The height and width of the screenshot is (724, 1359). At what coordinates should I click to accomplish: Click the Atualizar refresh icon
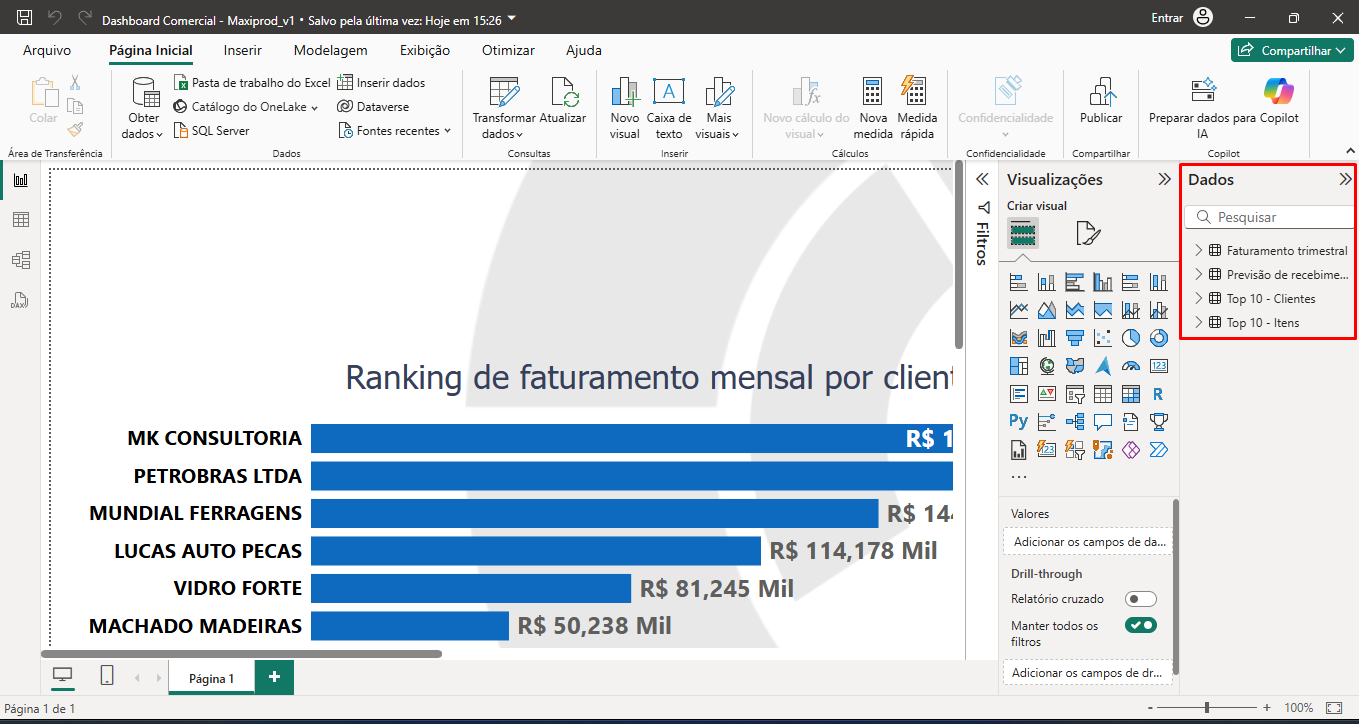pos(563,94)
